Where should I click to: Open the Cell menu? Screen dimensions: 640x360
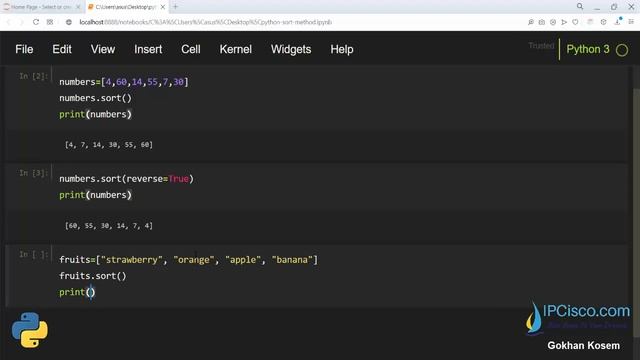click(x=191, y=49)
